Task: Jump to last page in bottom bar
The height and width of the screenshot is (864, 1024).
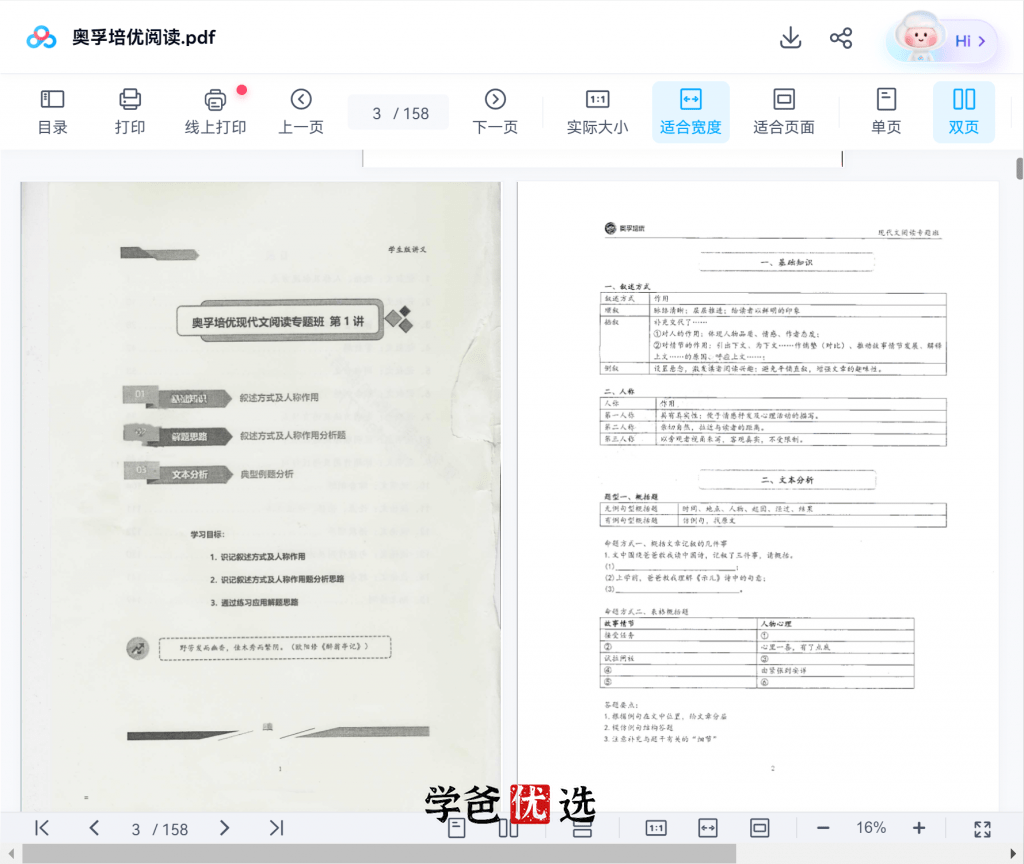Action: click(276, 828)
